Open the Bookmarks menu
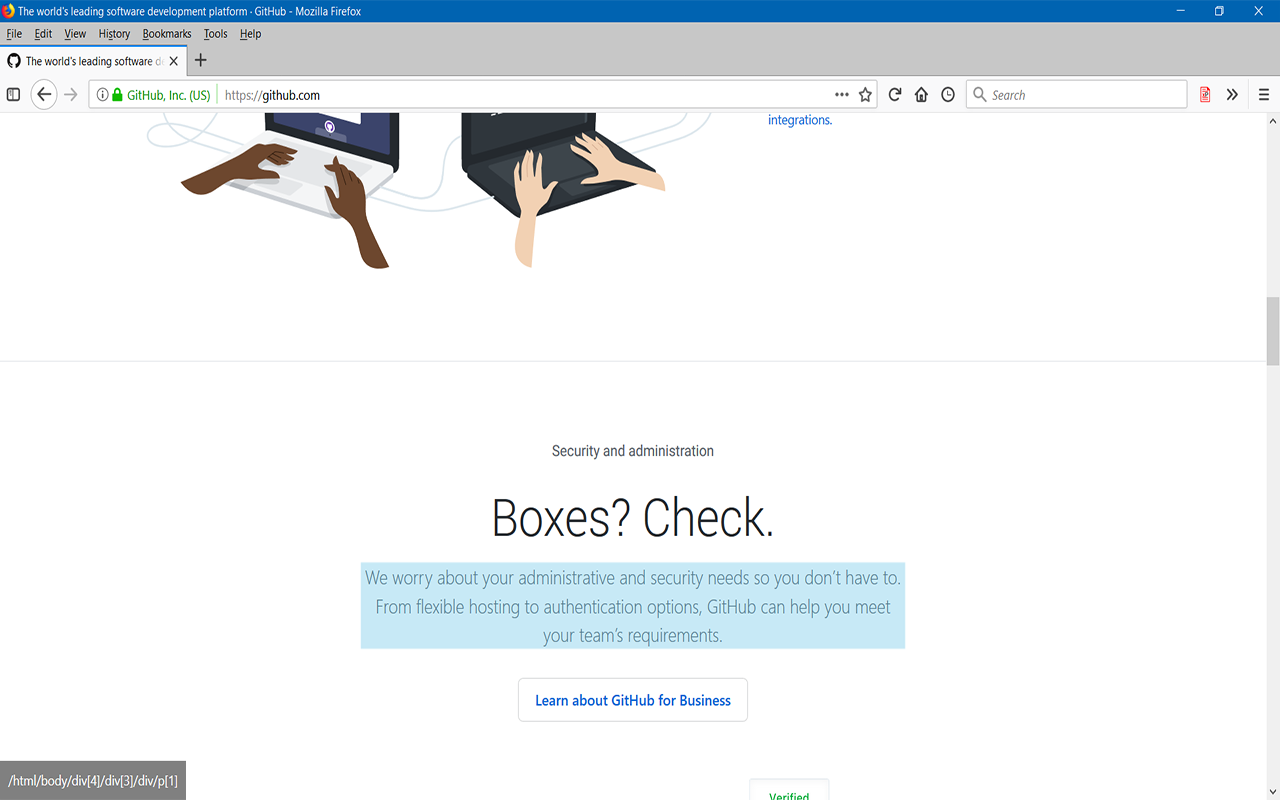The width and height of the screenshot is (1280, 800). [167, 34]
